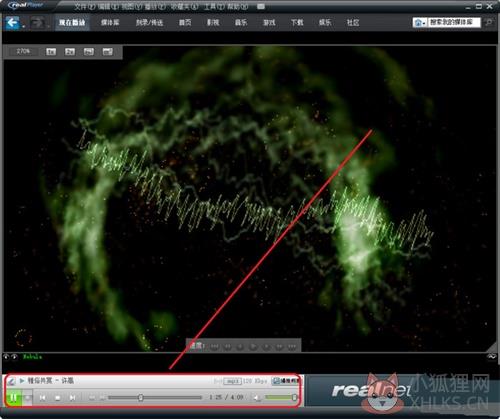Viewport: 500px width, 419px height.
Task: Open the dropdown beside the pause button
Action: (x=28, y=398)
